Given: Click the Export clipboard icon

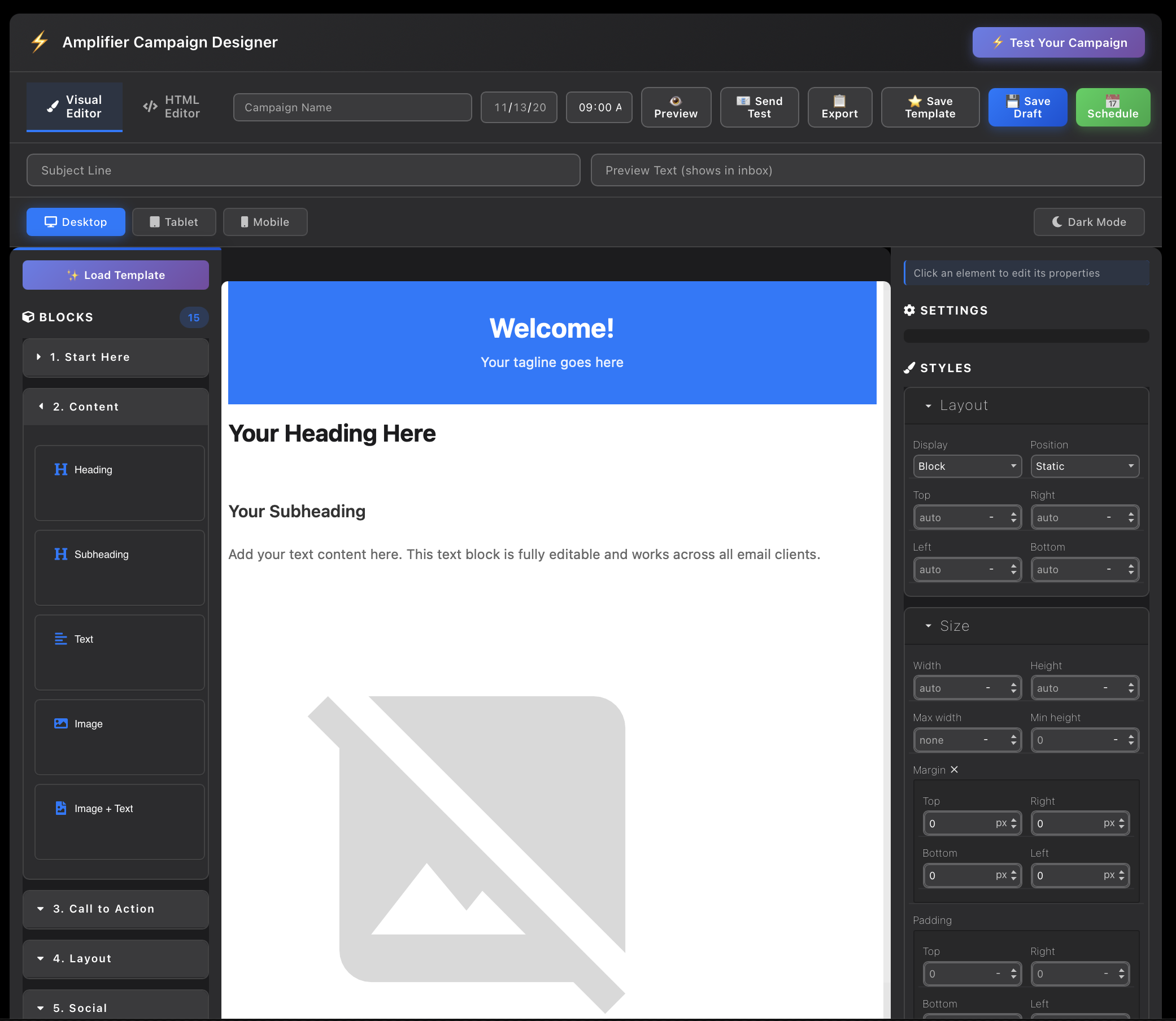Looking at the screenshot, I should click(839, 101).
